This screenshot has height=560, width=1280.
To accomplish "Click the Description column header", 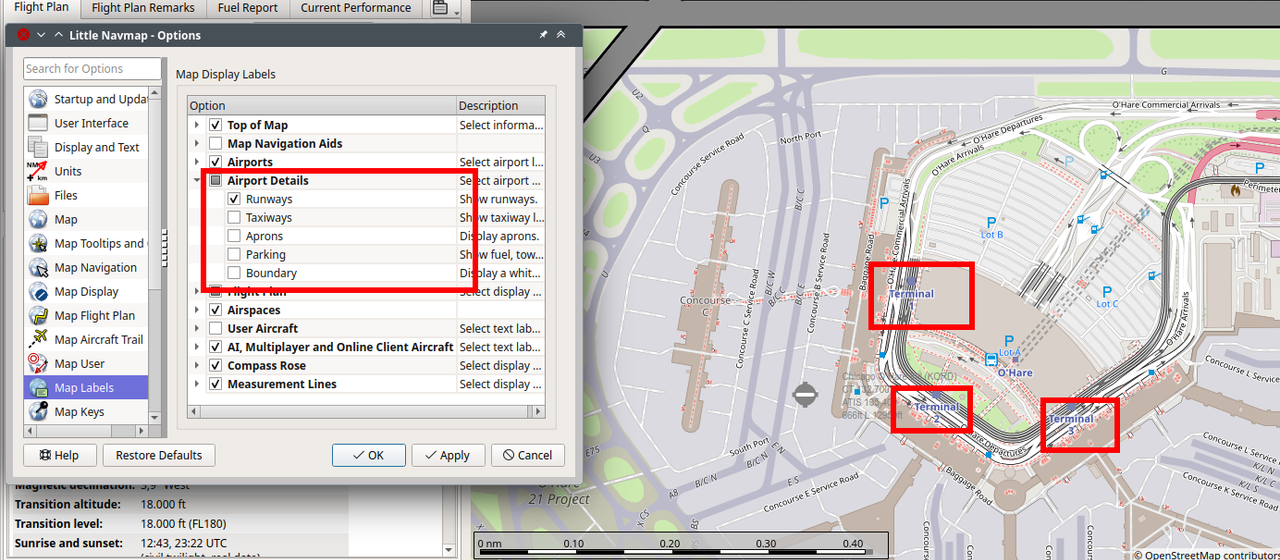I will [x=501, y=105].
